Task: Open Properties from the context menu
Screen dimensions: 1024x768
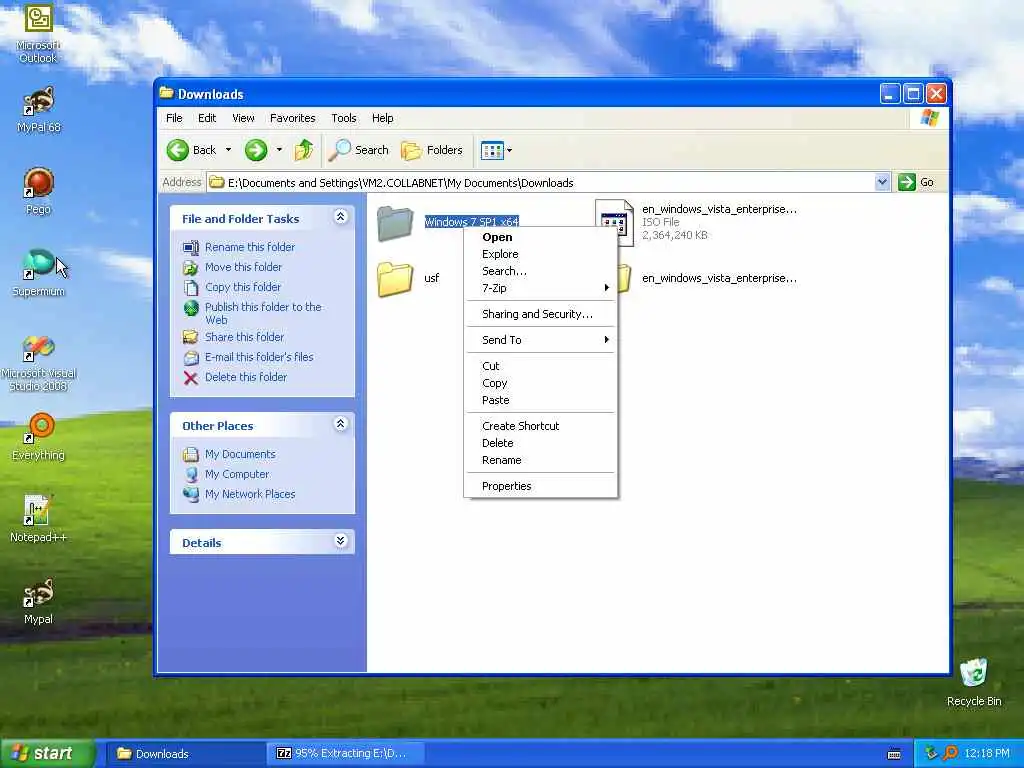Action: 541,486
